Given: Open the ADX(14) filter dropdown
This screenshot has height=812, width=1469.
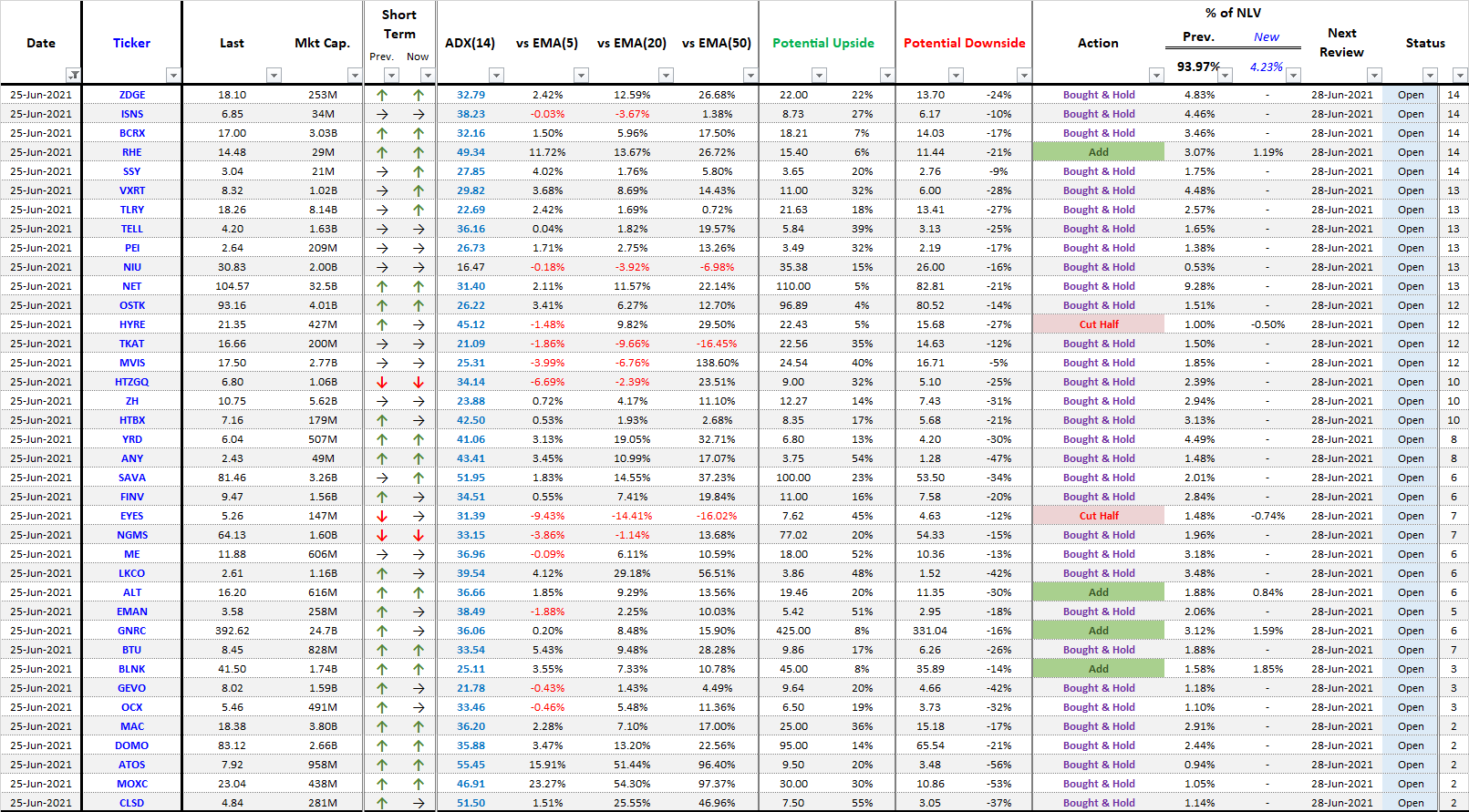Looking at the screenshot, I should point(496,75).
